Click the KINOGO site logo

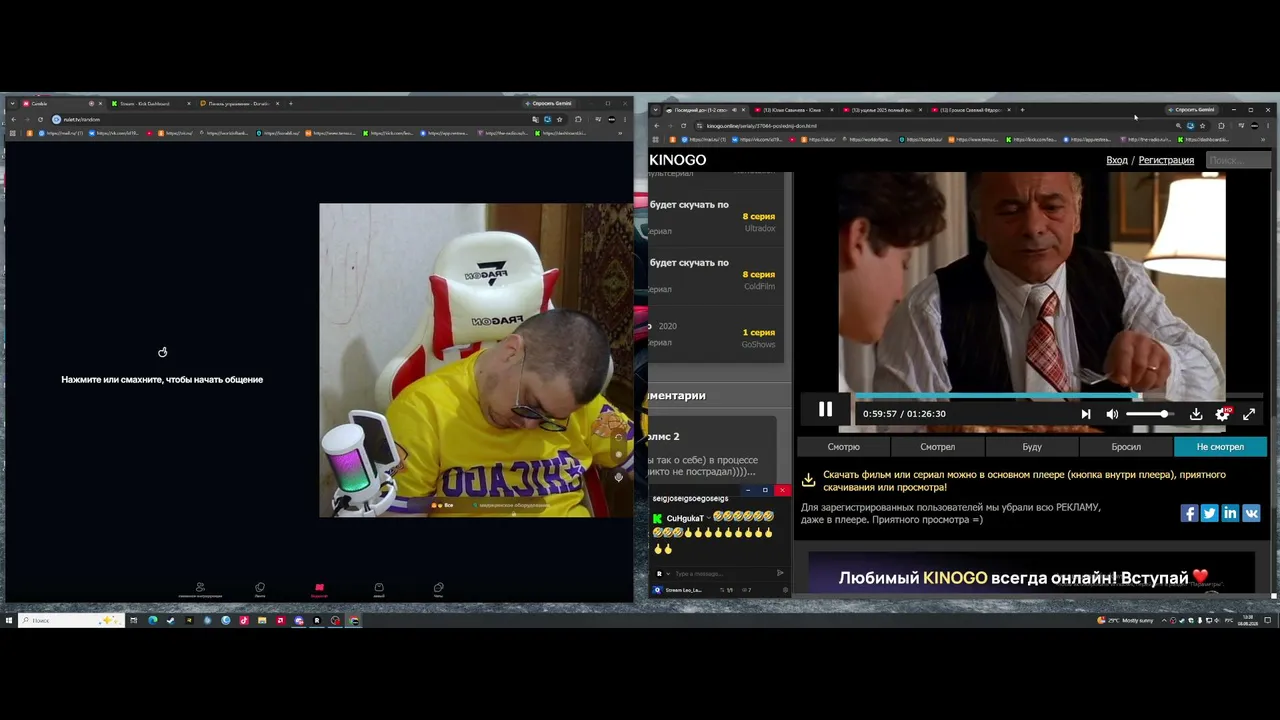678,160
